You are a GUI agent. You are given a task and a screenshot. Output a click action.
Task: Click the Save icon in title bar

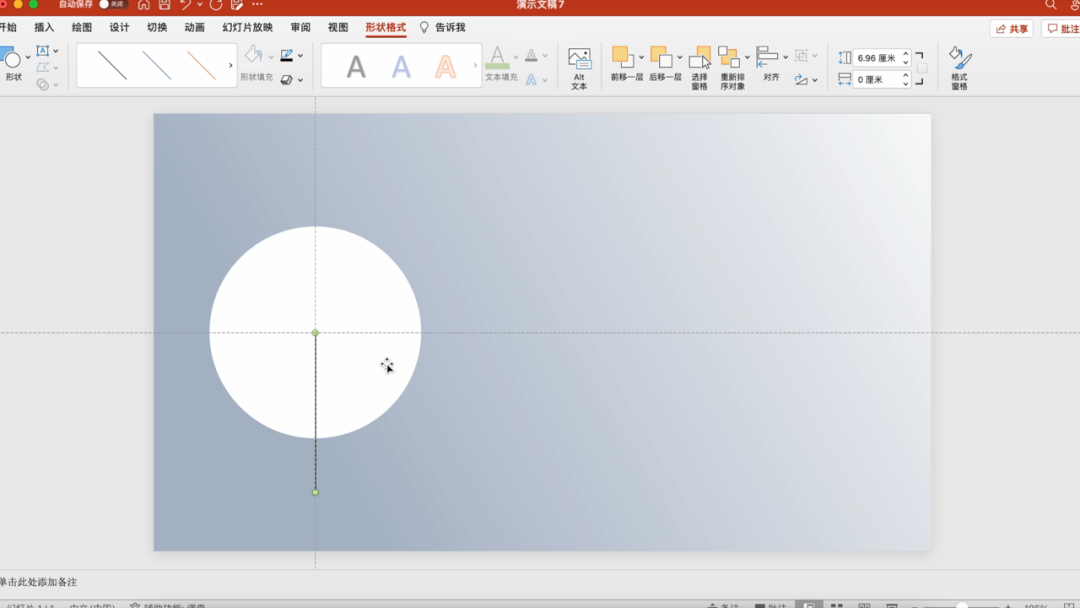click(165, 5)
